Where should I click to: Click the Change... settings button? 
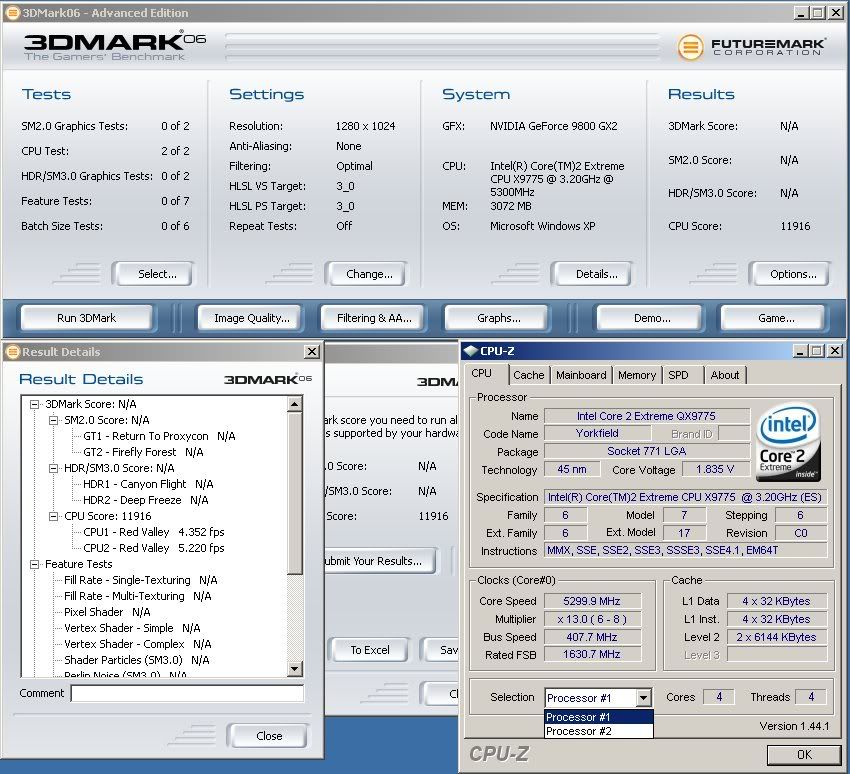[x=366, y=274]
